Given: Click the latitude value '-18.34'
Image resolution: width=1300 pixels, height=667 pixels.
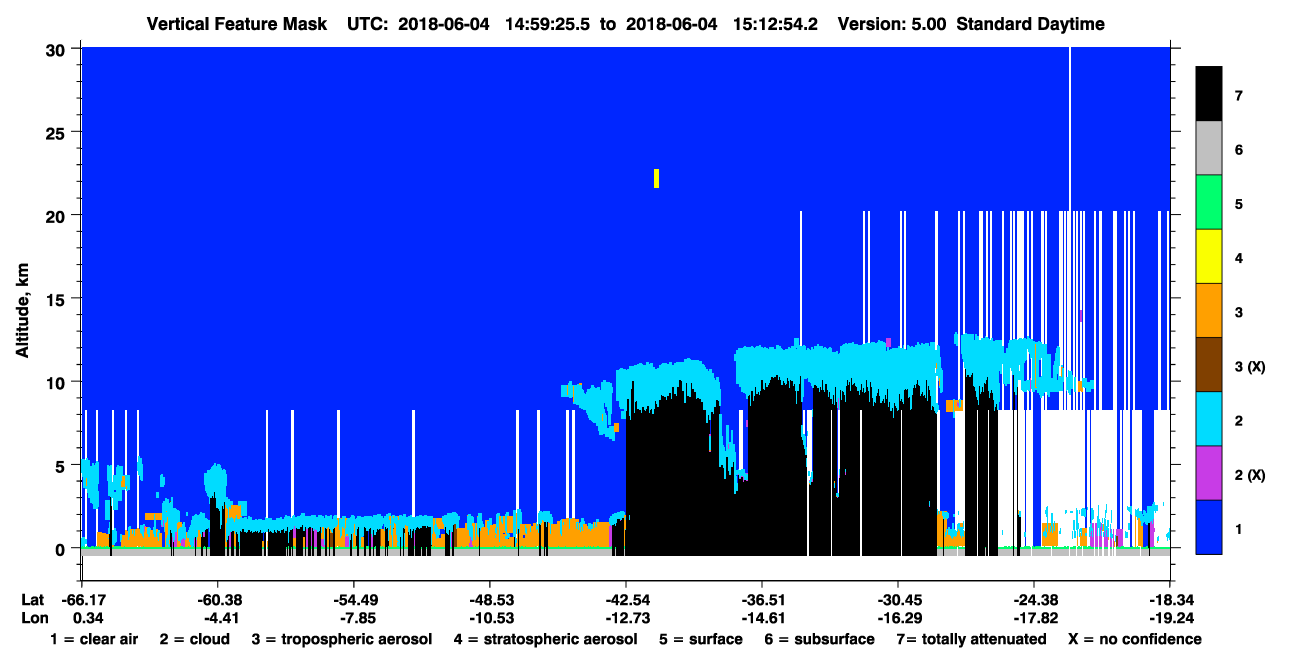Looking at the screenshot, I should click(1170, 600).
